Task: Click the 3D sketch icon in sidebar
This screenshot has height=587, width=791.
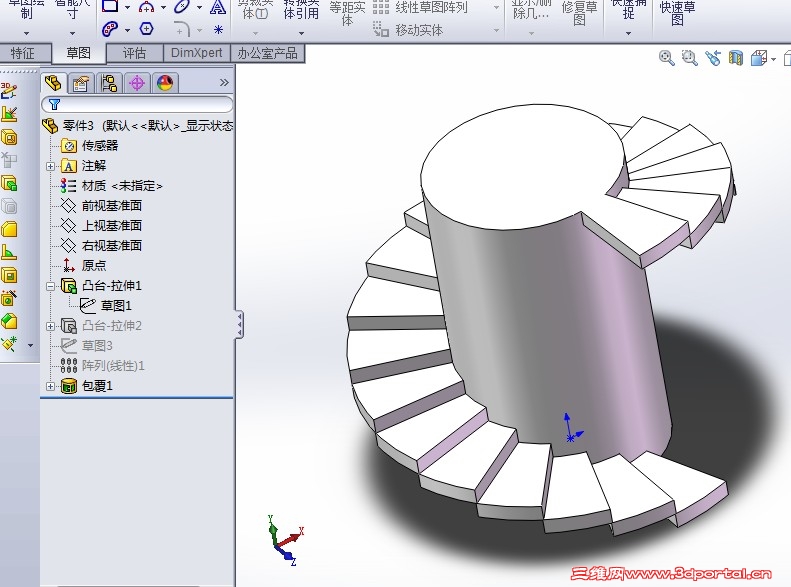Action: click(9, 91)
